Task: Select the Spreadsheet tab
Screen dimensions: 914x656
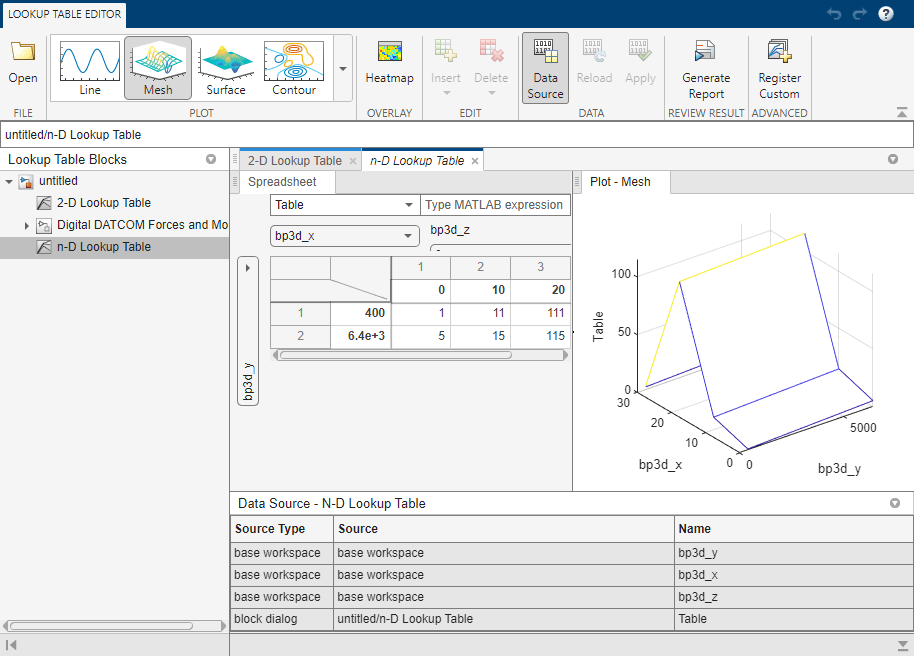Action: click(x=282, y=182)
